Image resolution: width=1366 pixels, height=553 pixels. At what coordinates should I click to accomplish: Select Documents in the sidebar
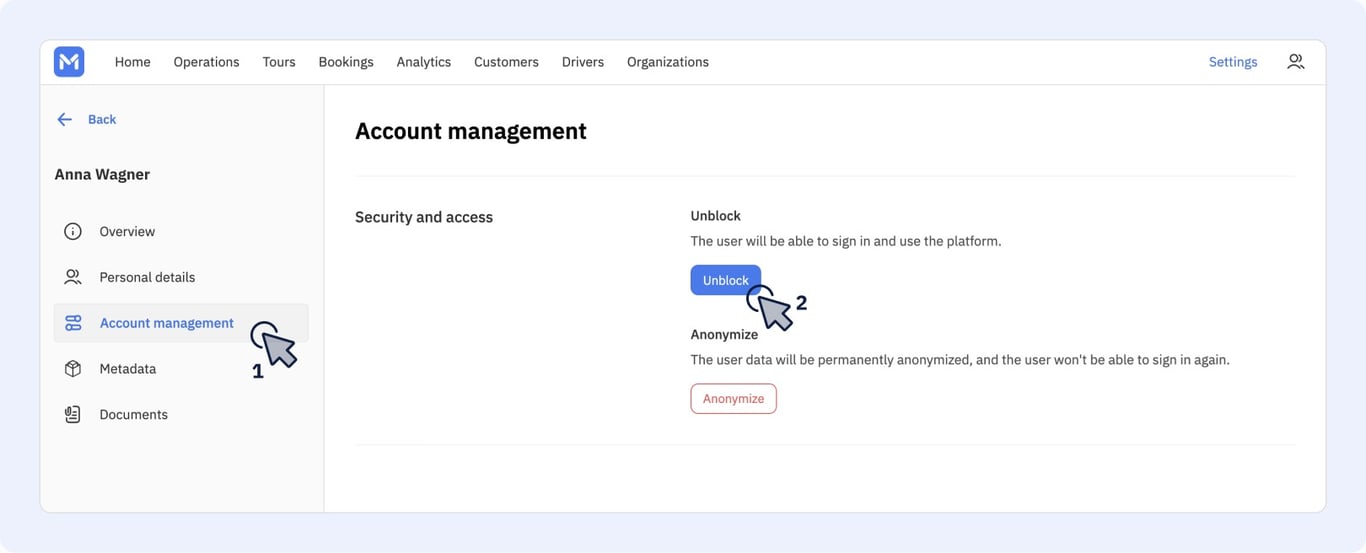(x=181, y=414)
